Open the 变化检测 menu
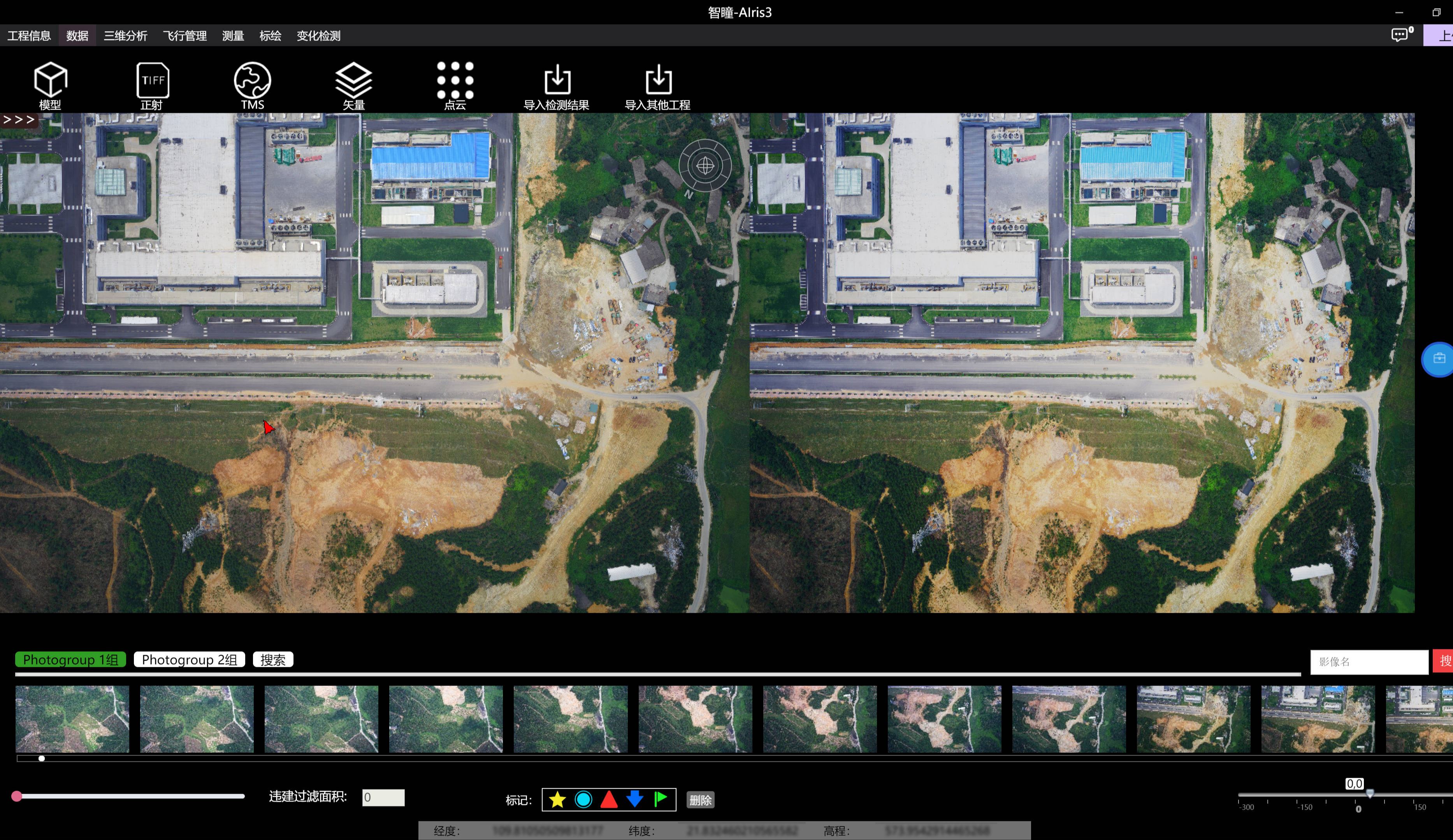This screenshot has width=1453, height=840. pyautogui.click(x=318, y=36)
